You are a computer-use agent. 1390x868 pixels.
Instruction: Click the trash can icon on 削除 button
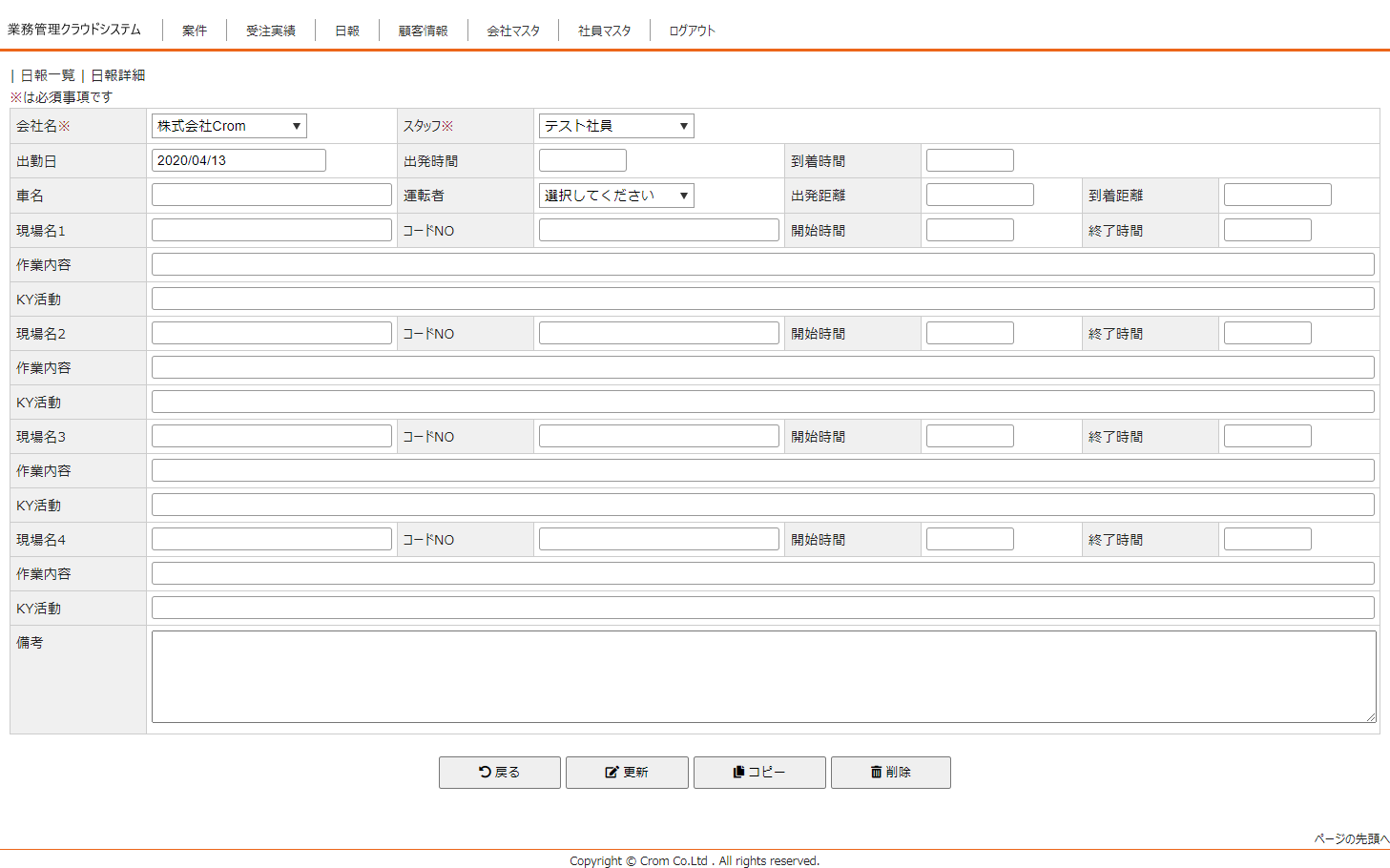pos(876,772)
